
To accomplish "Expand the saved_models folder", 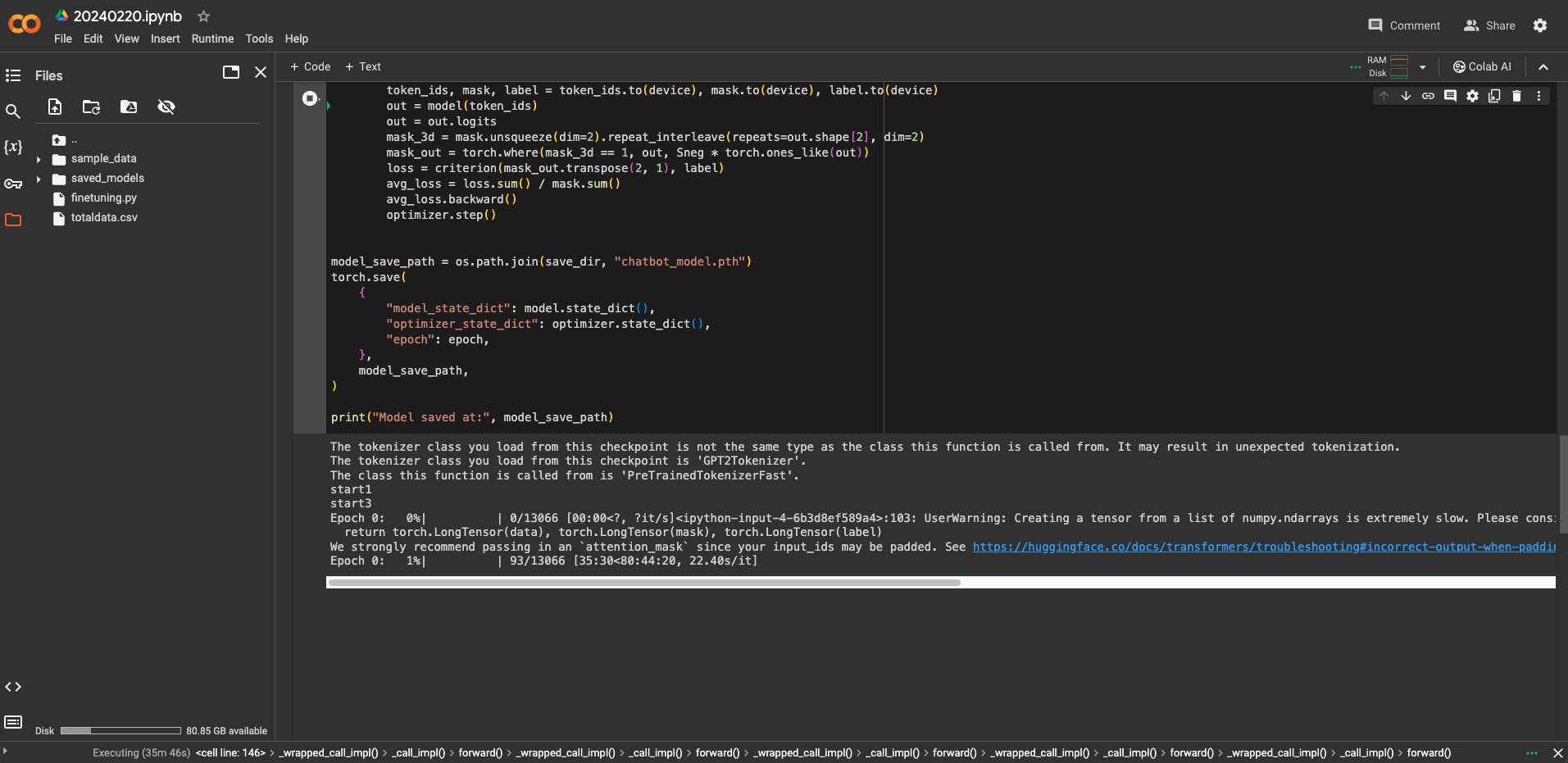I will click(39, 179).
